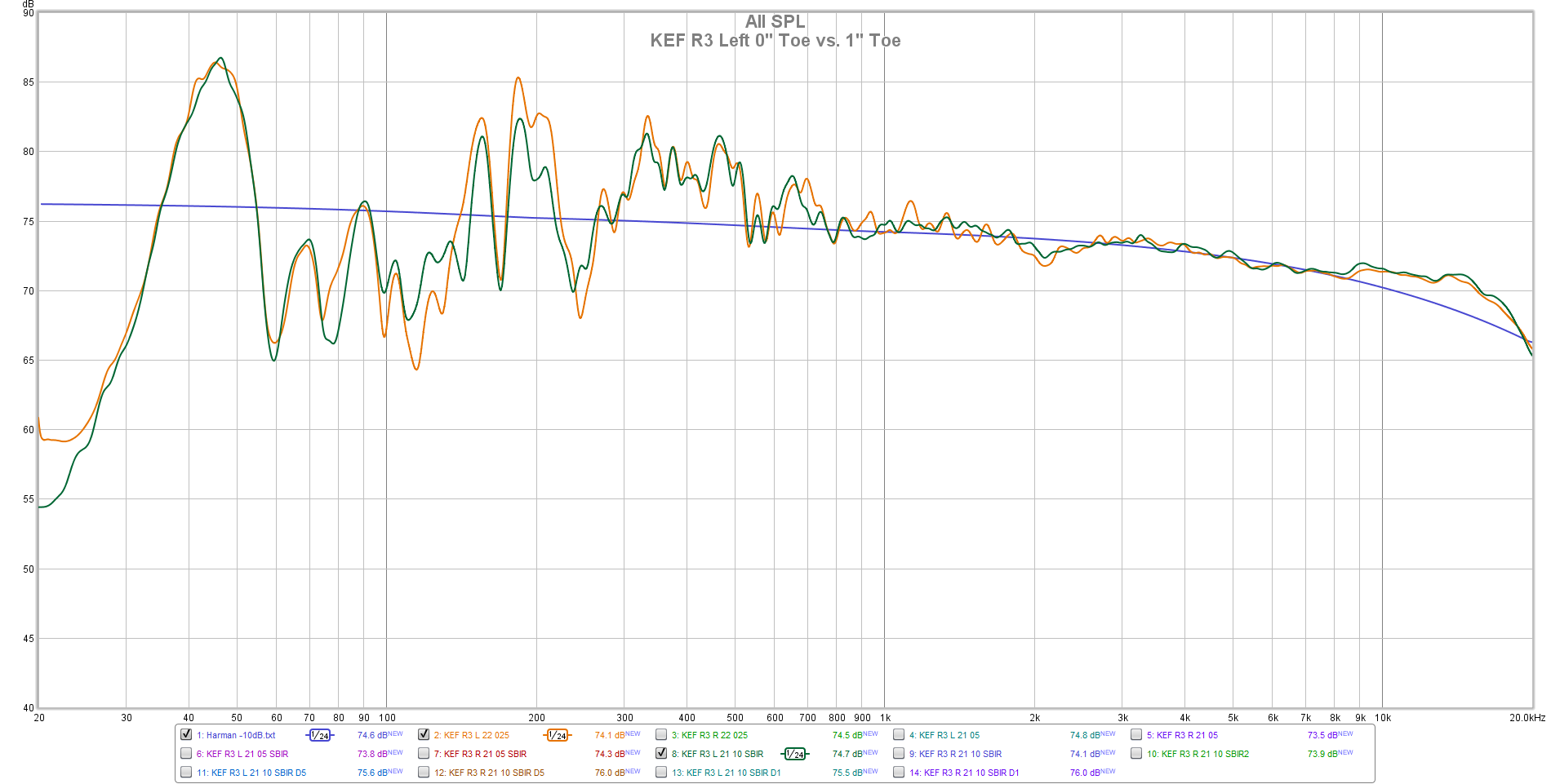This screenshot has width=1551, height=784.
Task: Enable trace 11 KEF R3 L 21 10 SBIR D5
Action: coord(186,772)
